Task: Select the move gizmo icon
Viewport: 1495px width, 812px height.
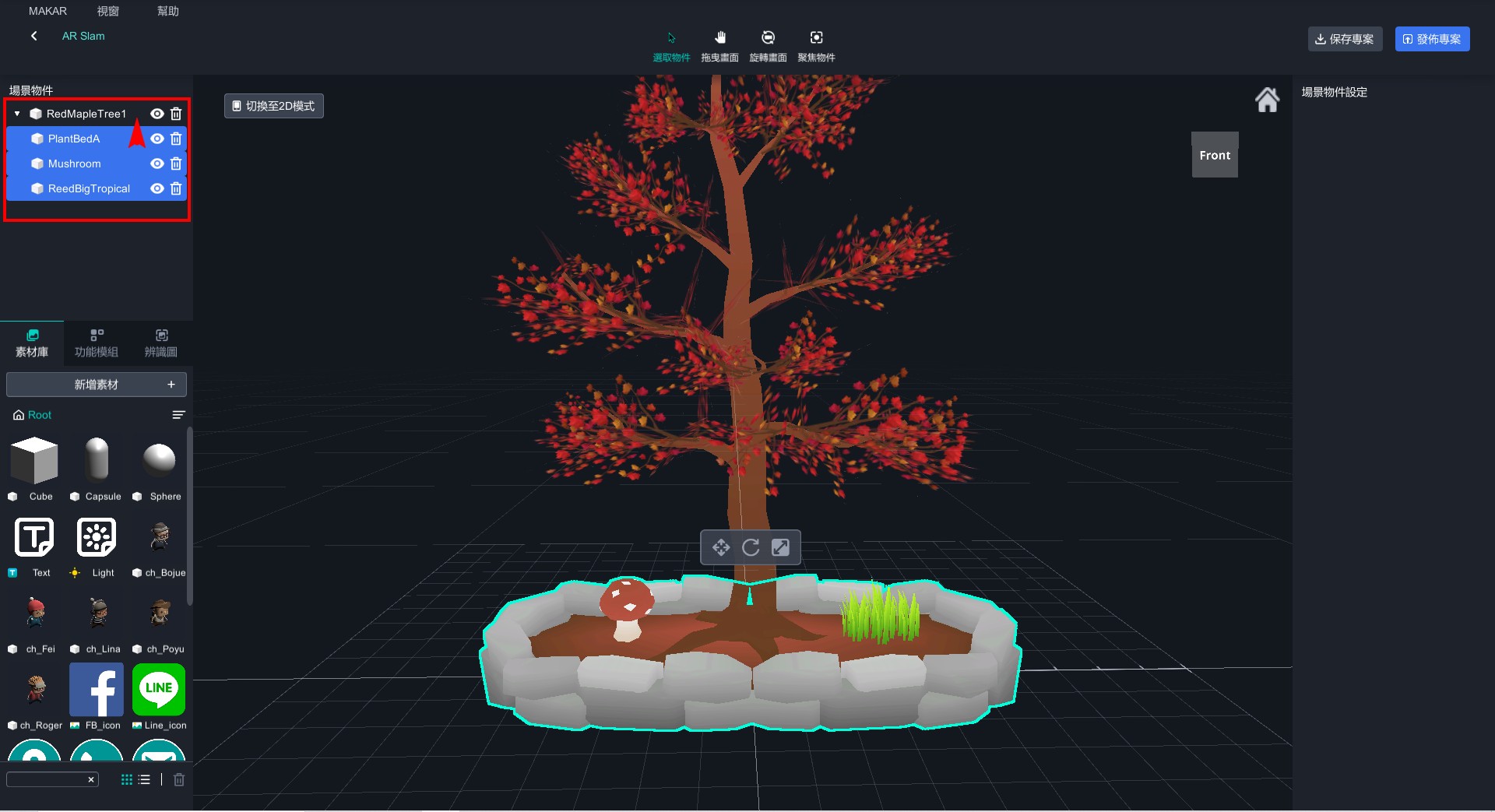Action: coord(721,547)
